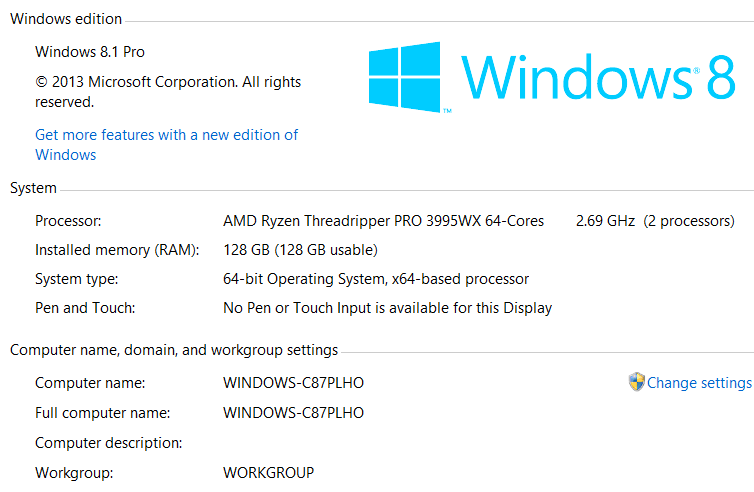Viewport: 754px width, 492px height.
Task: Click the Windows 8 logo flag
Action: click(404, 77)
